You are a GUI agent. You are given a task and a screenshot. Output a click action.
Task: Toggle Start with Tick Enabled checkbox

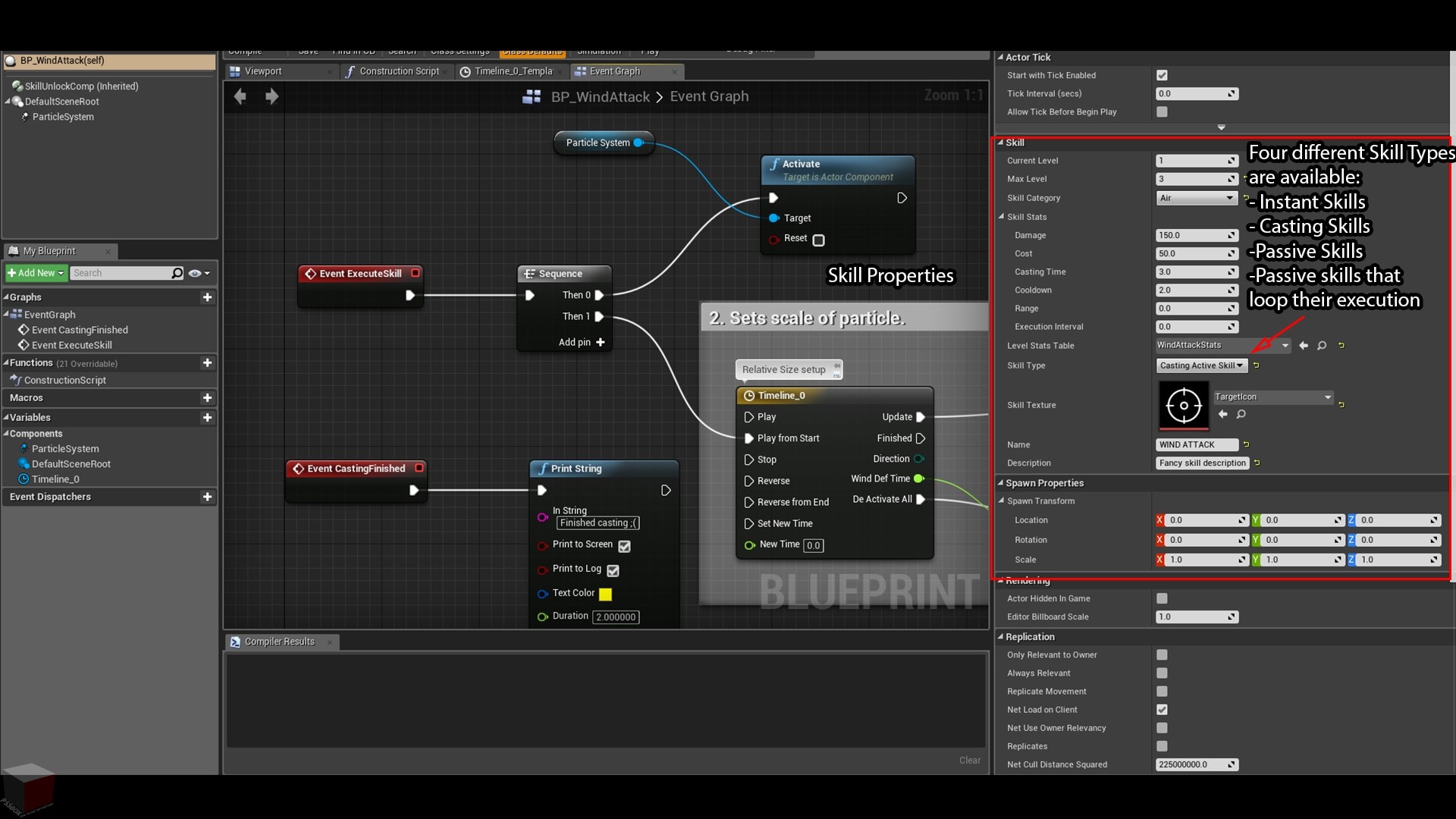point(1162,75)
